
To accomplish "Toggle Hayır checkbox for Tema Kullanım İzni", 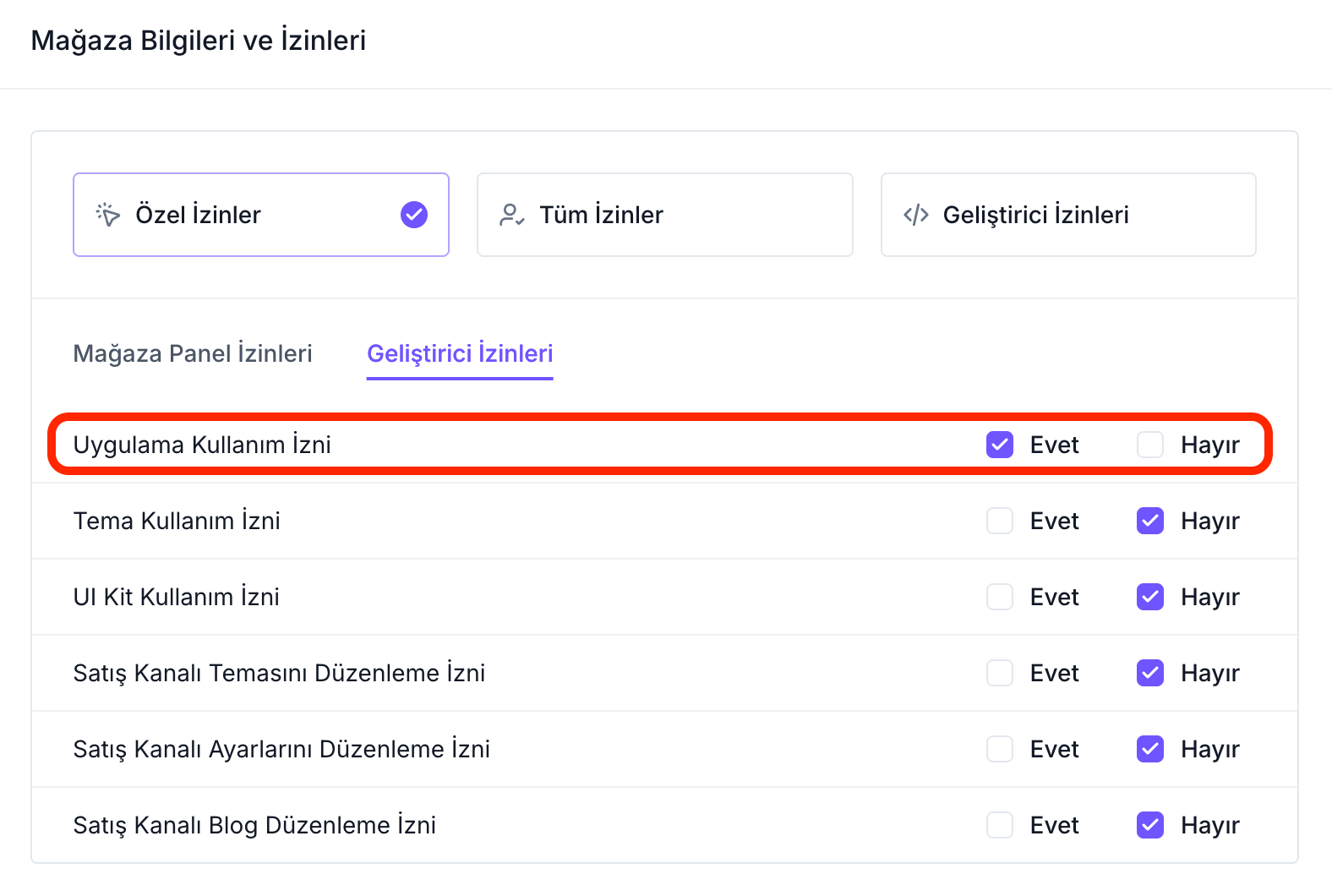I will pos(1150,521).
